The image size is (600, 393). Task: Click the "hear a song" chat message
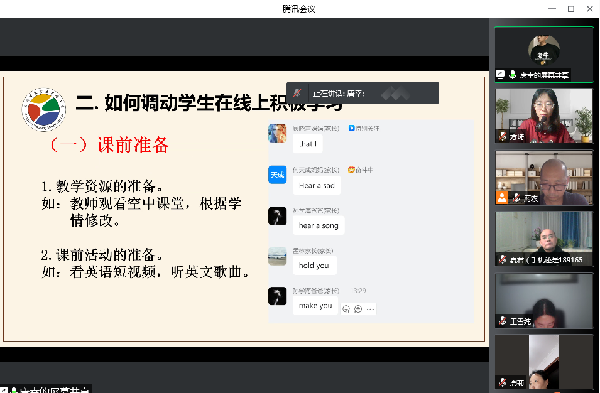[318, 225]
